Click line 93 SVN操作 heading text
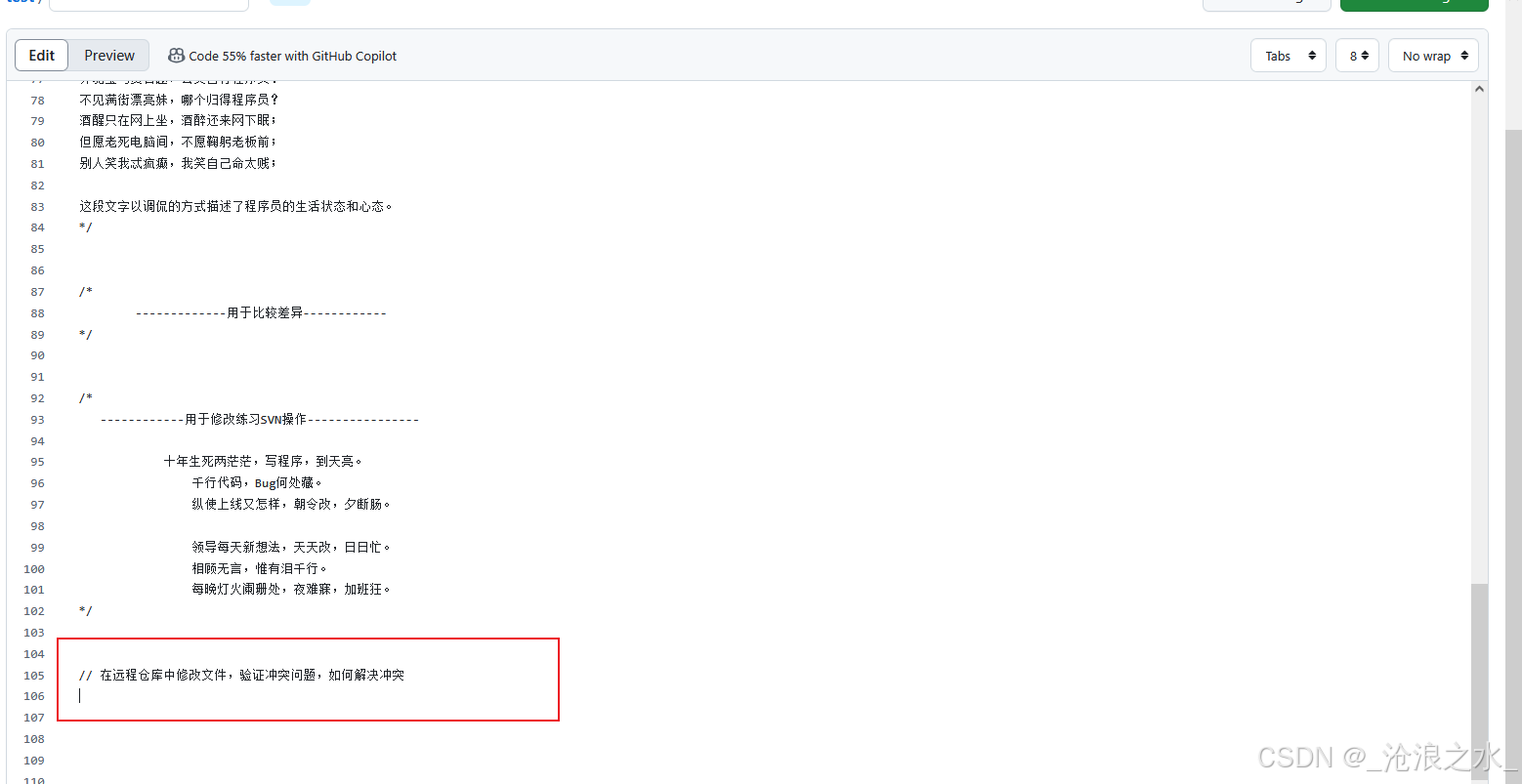Screen dimensions: 1522x784 (x=259, y=420)
